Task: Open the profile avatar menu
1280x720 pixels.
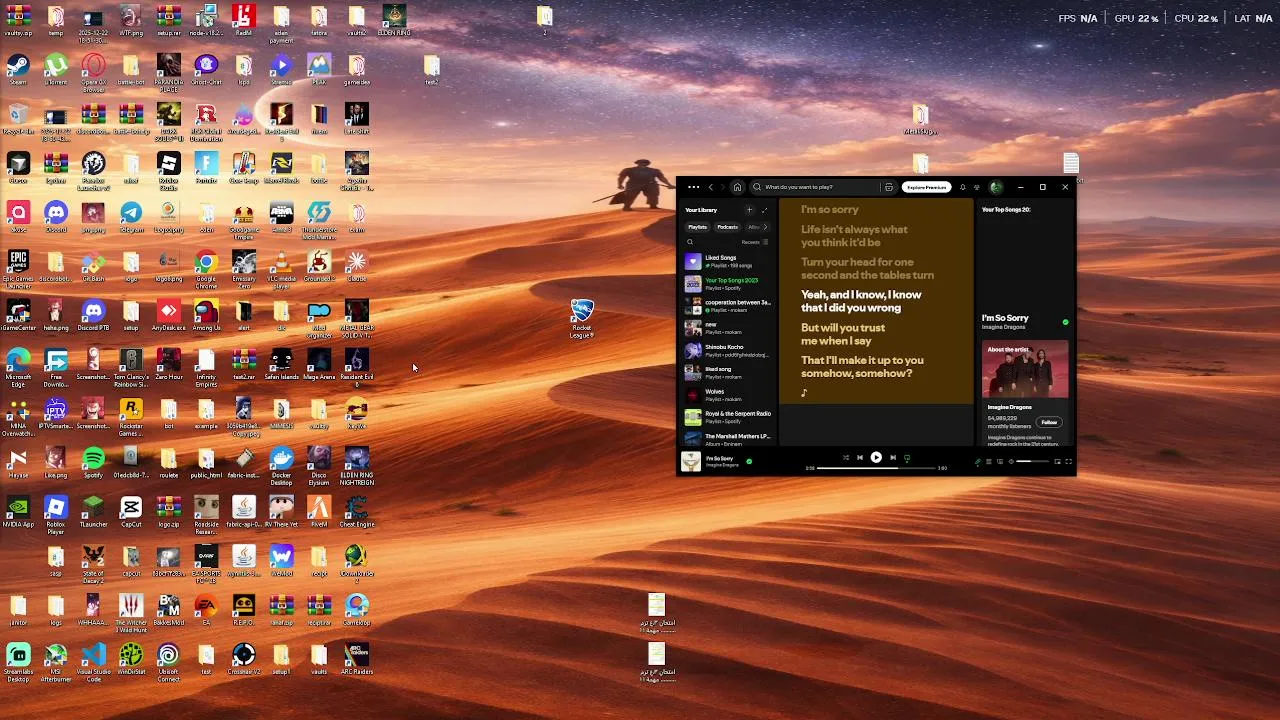Action: 995,187
